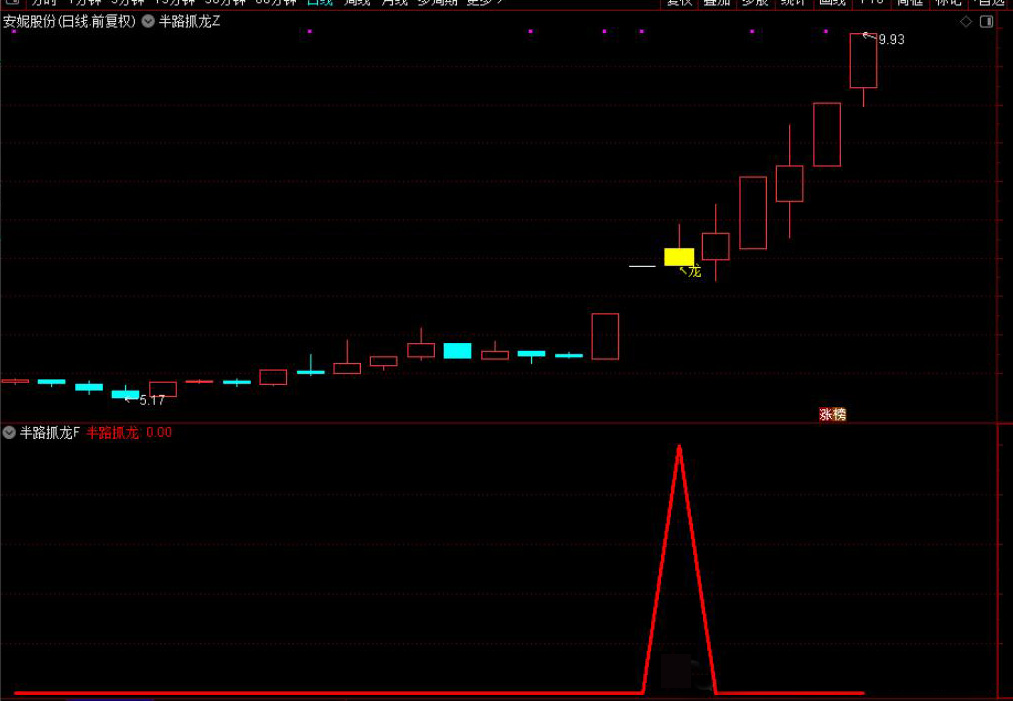Expand the 半路抓龙F sub-indicator dropdown arrow
Image resolution: width=1013 pixels, height=701 pixels.
click(x=9, y=433)
